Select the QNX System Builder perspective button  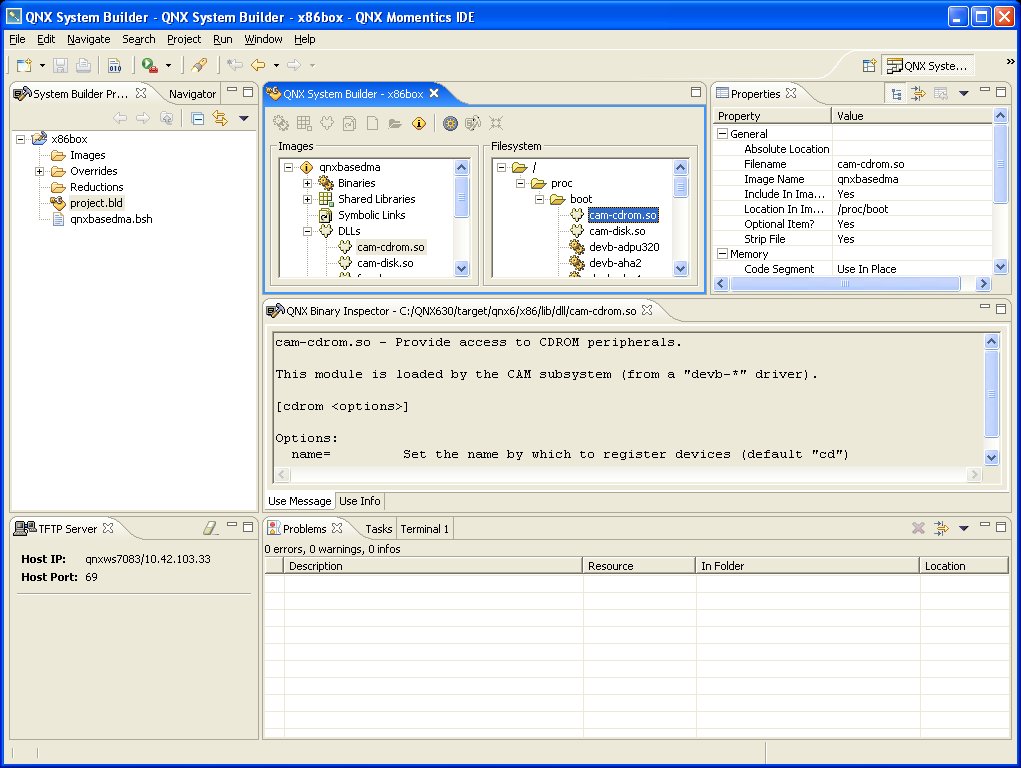click(x=927, y=66)
